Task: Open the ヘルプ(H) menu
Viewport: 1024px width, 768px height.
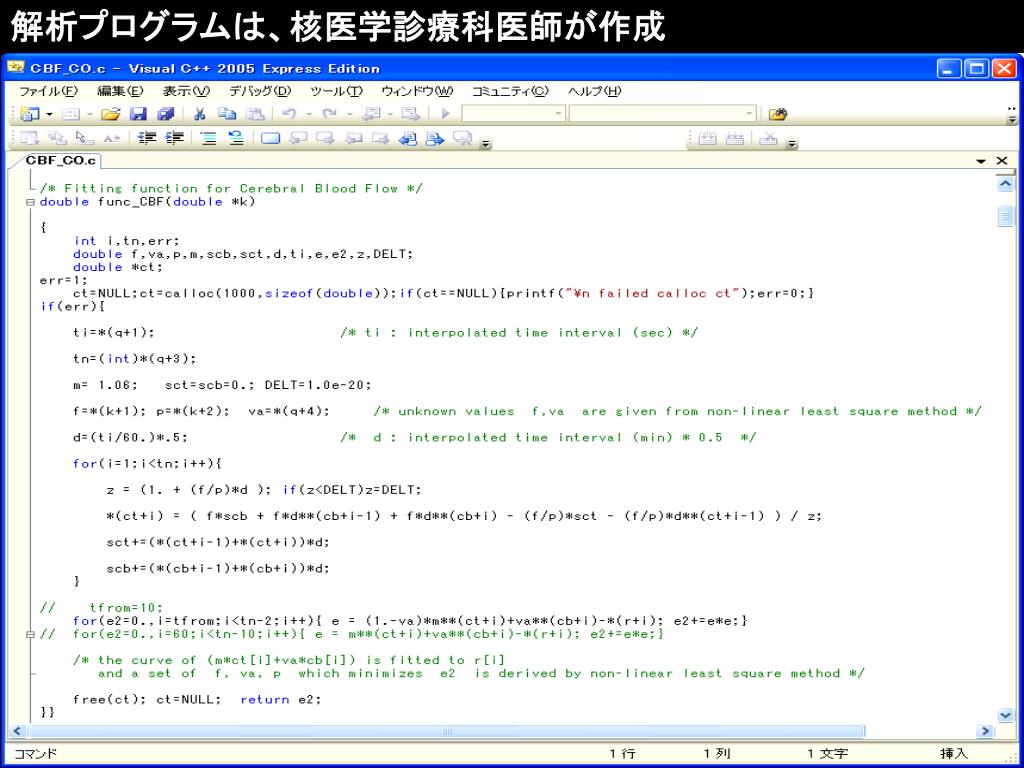Action: pos(594,91)
